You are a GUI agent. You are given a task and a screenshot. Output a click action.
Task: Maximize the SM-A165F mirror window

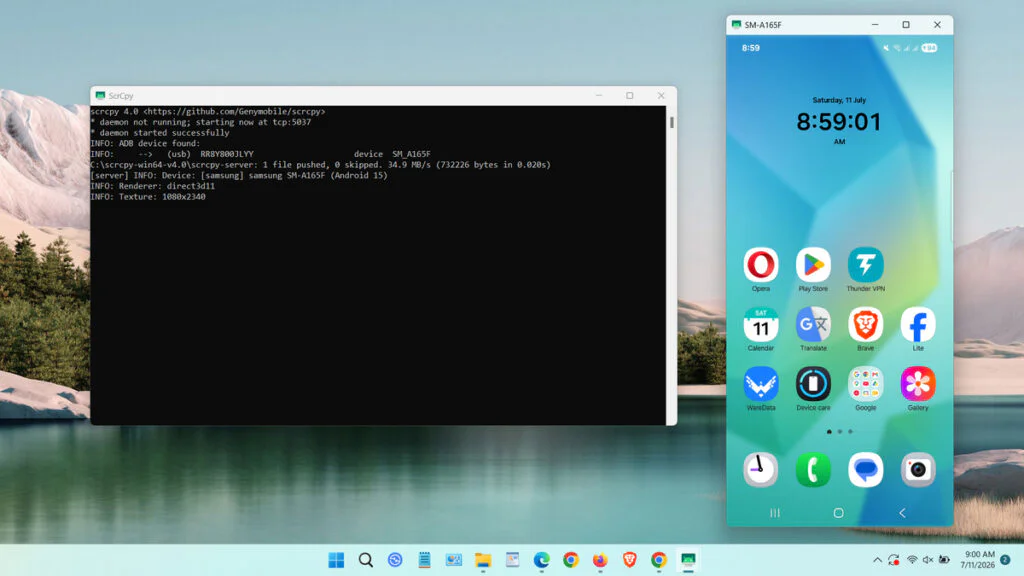coord(906,25)
